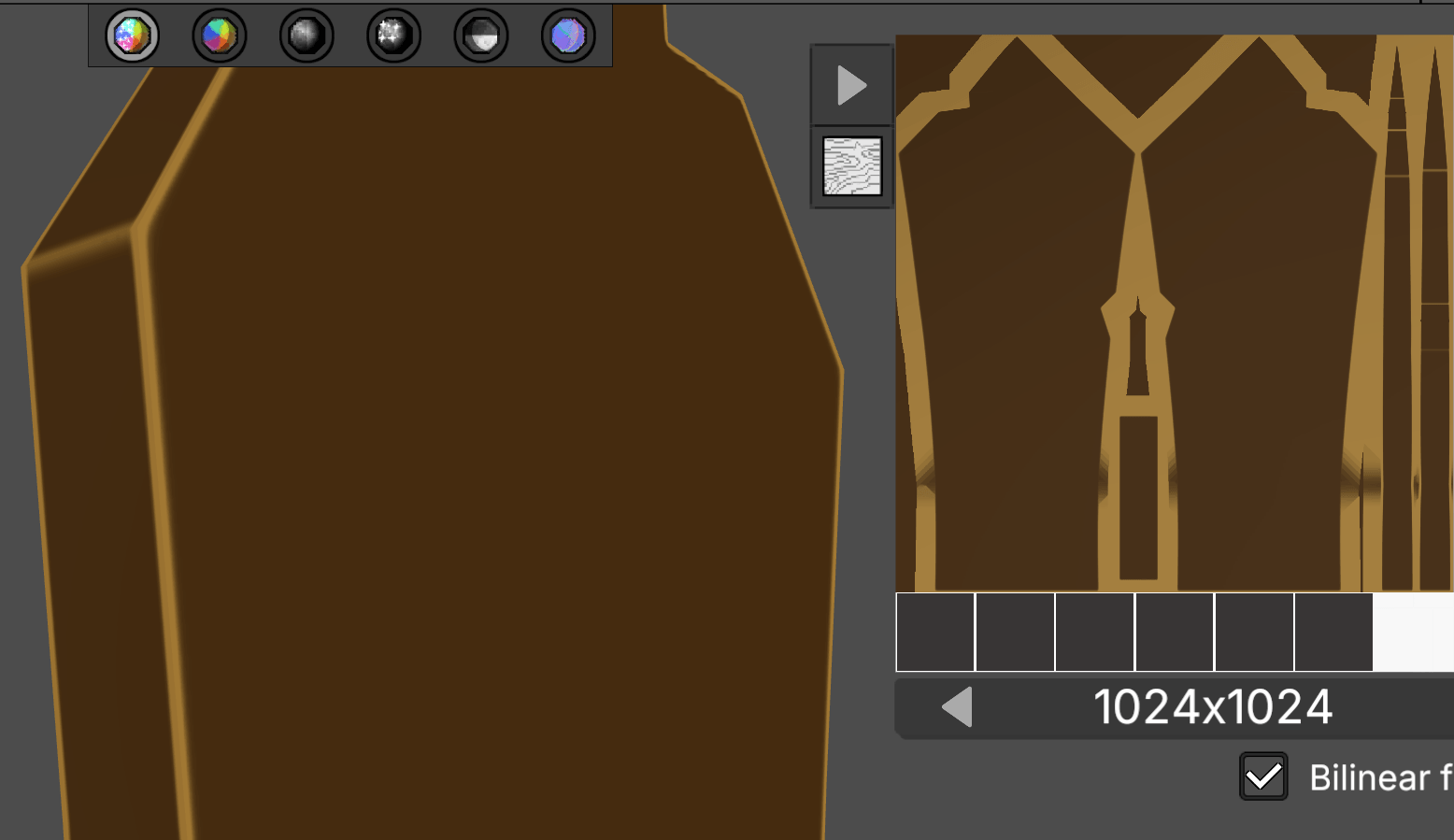
Task: Click the UV texture preview with tan lines
Action: [1175, 313]
